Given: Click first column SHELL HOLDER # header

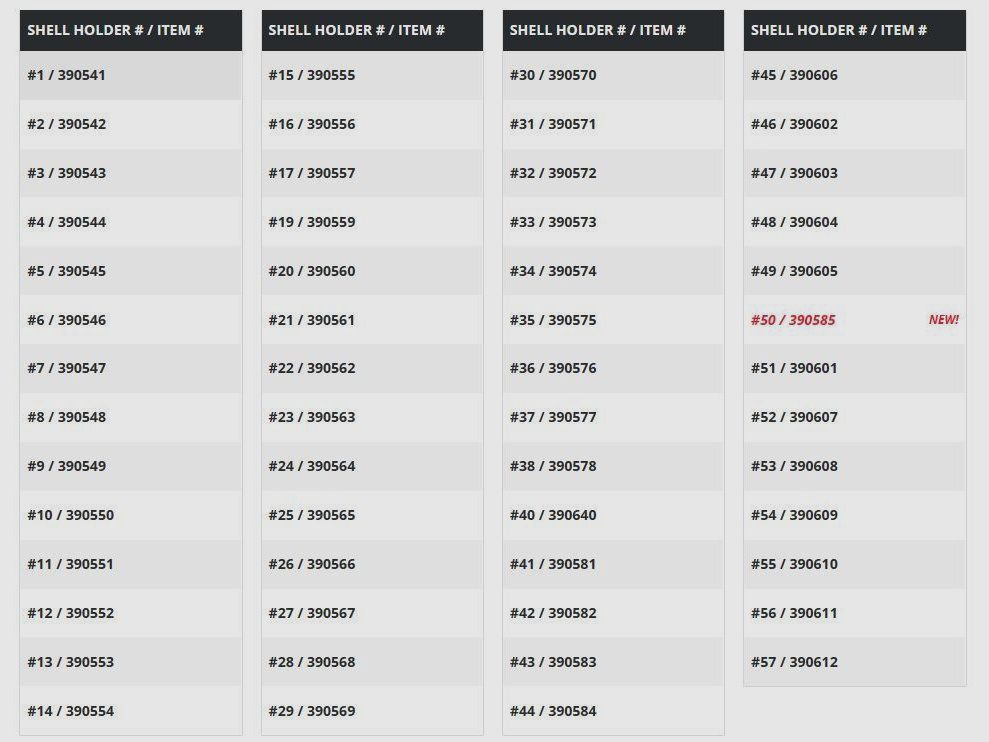Looking at the screenshot, I should 131,30.
